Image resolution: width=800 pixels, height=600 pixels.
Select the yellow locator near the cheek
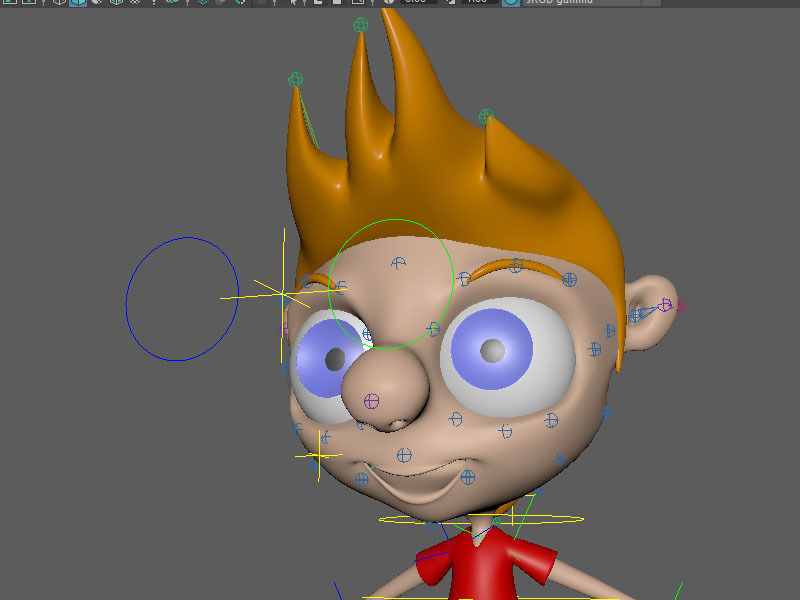[x=319, y=455]
